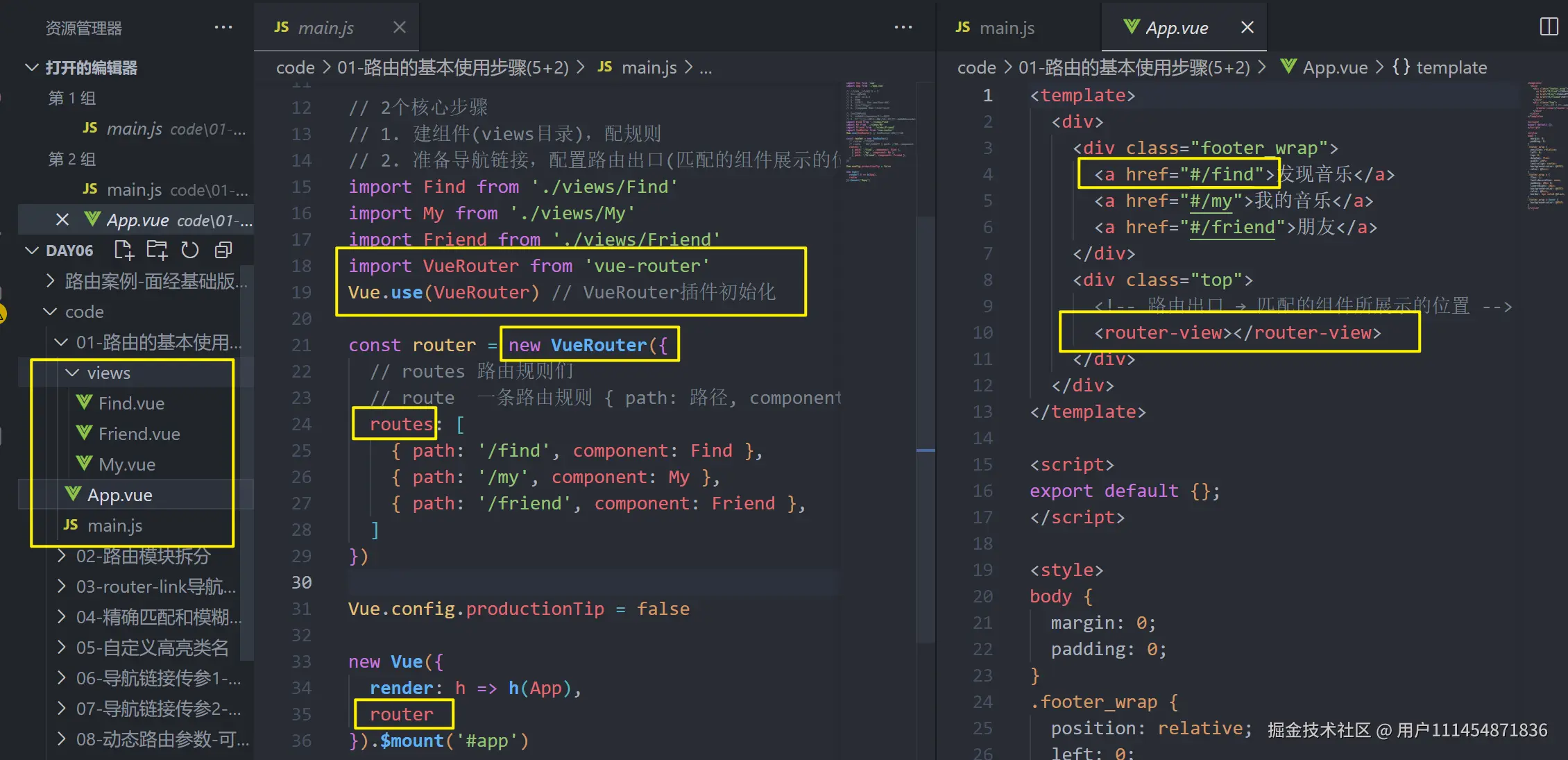The width and height of the screenshot is (1568, 760).
Task: Close App.vue entry in open editors list
Action: [x=62, y=220]
